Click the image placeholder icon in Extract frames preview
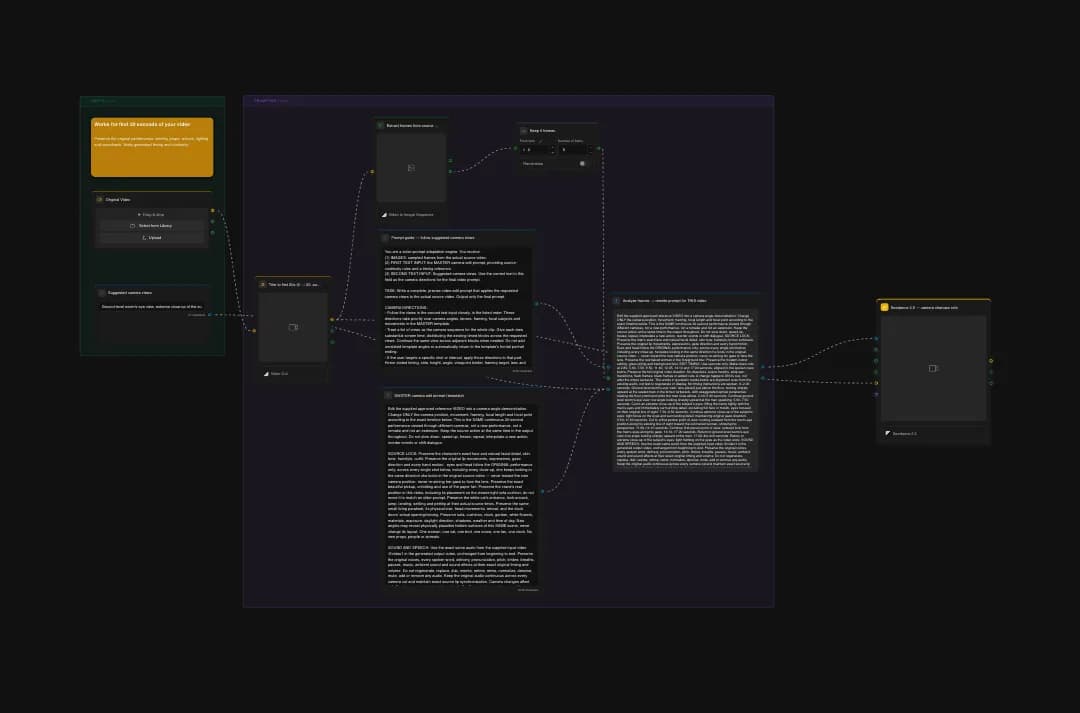1080x713 pixels. pyautogui.click(x=411, y=168)
